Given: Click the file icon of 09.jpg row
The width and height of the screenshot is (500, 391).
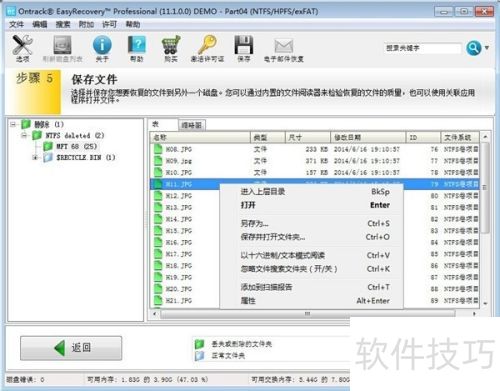Looking at the screenshot, I should [158, 161].
